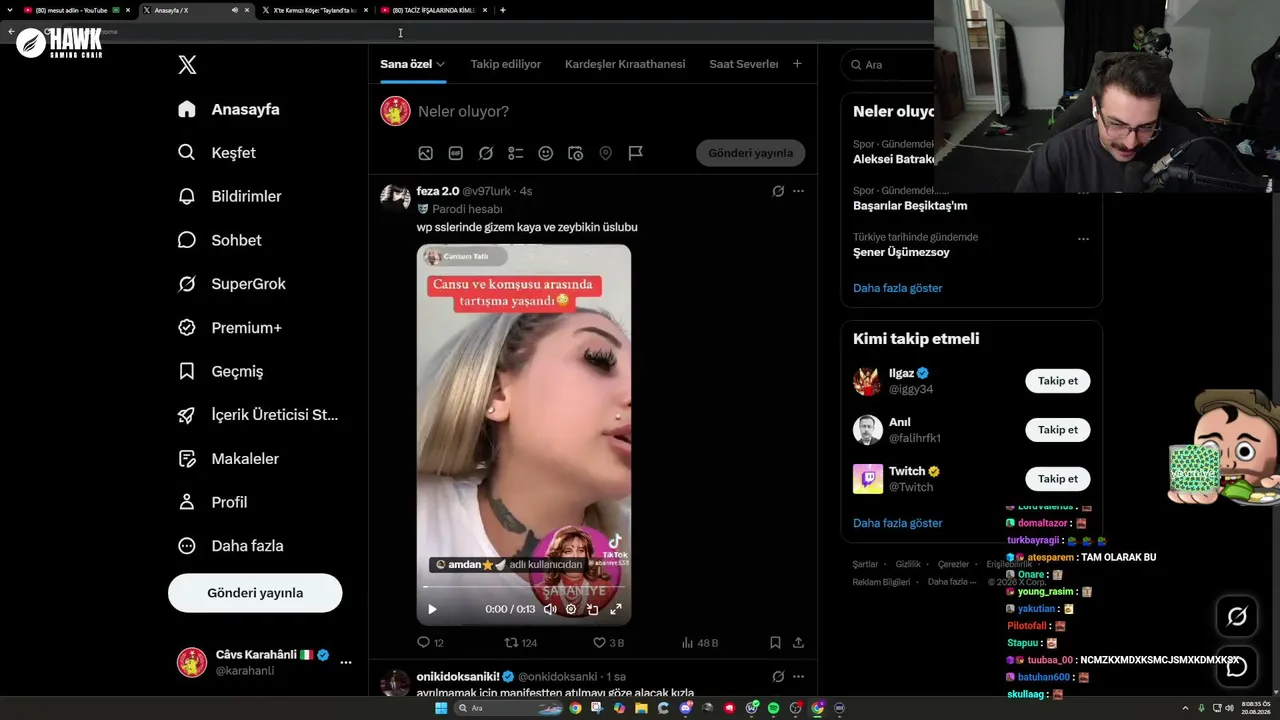Open more options on feza 2.0 post

click(798, 191)
